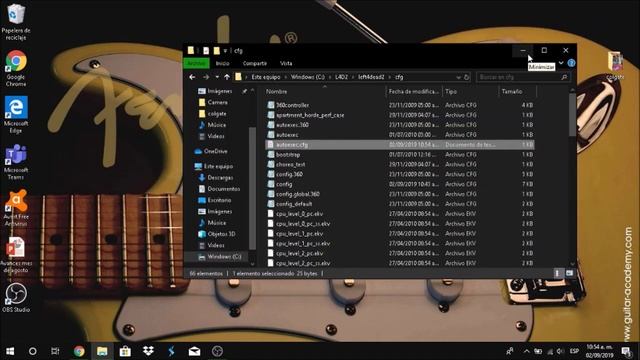640x360 pixels.
Task: Go up one folder level arrow
Action: pyautogui.click(x=227, y=77)
